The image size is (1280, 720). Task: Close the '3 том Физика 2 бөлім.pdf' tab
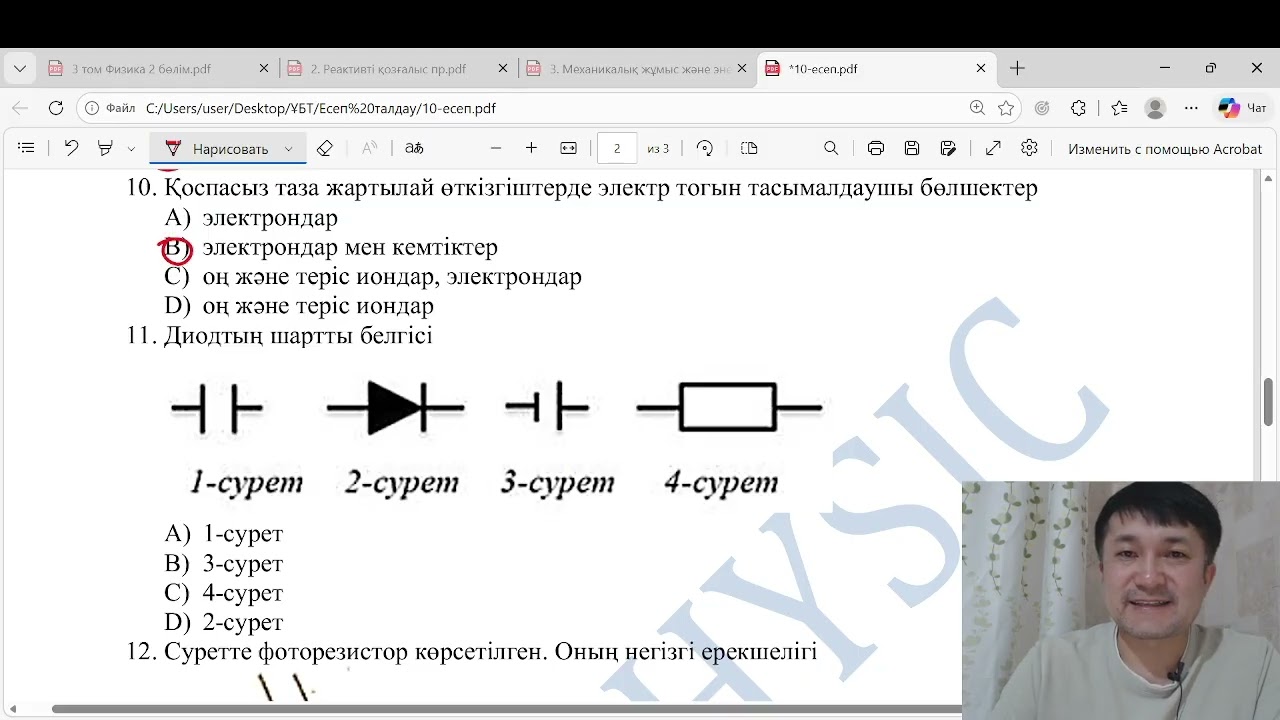(x=264, y=69)
